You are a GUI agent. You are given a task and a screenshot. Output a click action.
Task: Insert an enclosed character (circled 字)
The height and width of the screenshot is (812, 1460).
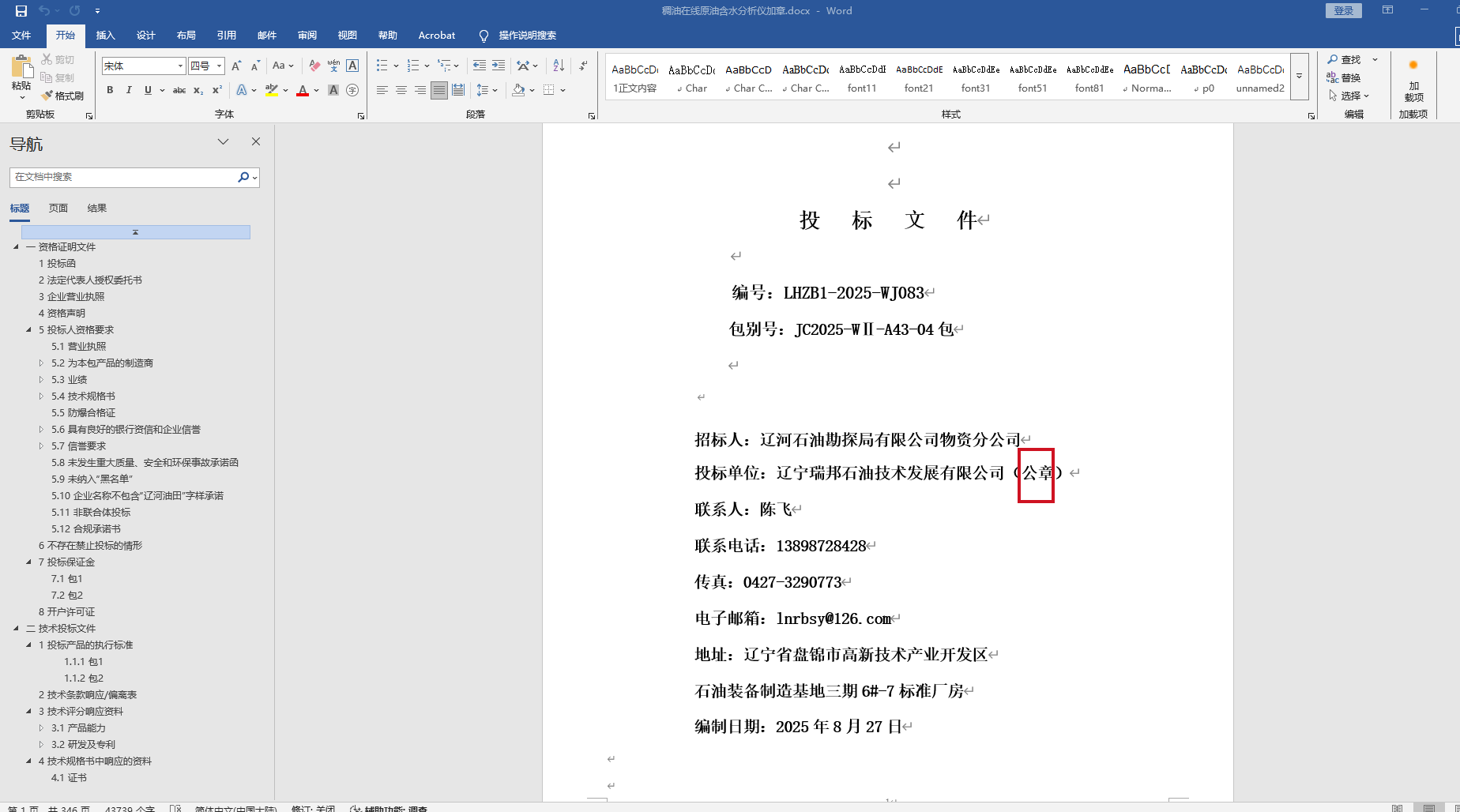352,91
